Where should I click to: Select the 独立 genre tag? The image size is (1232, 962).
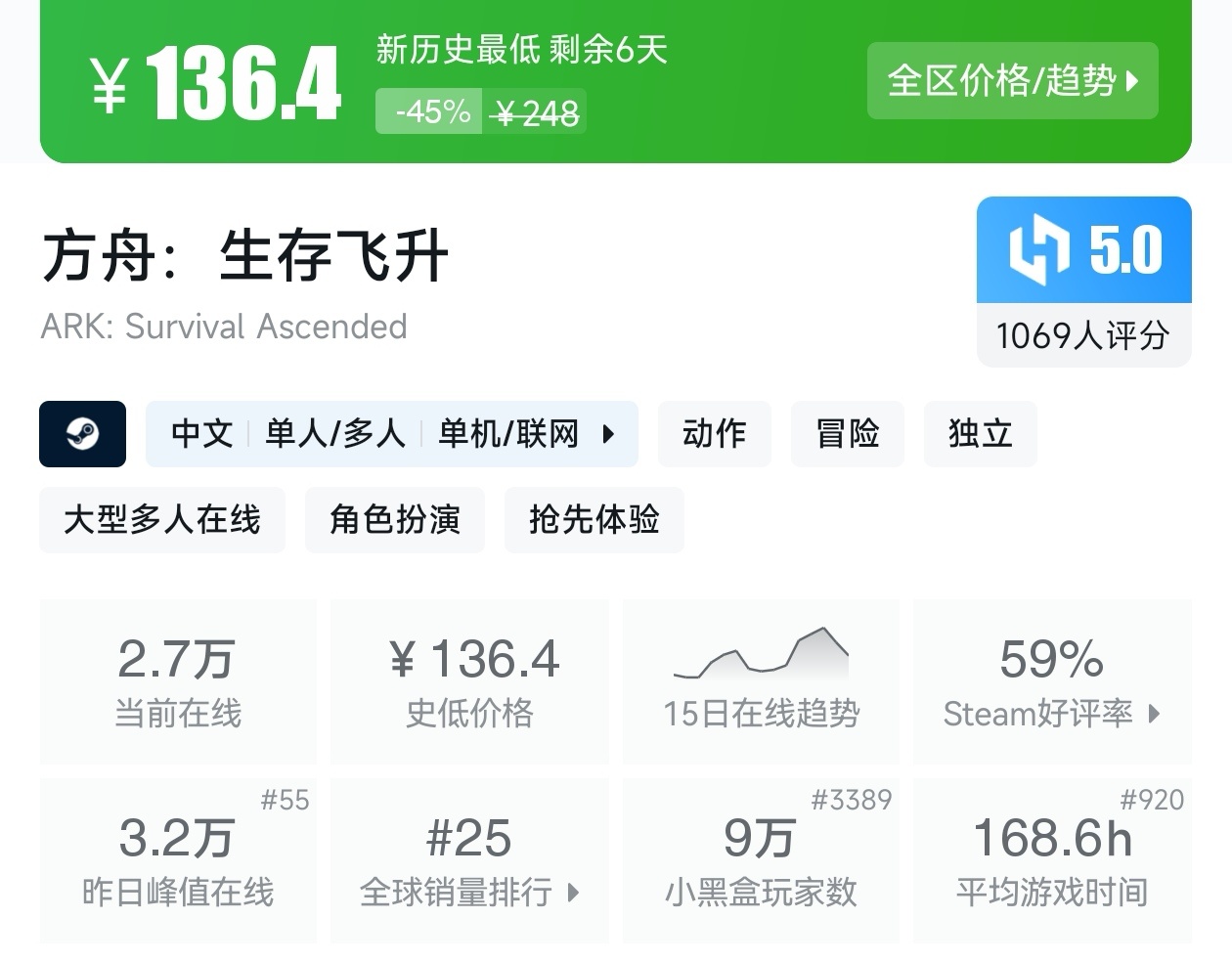(x=981, y=433)
